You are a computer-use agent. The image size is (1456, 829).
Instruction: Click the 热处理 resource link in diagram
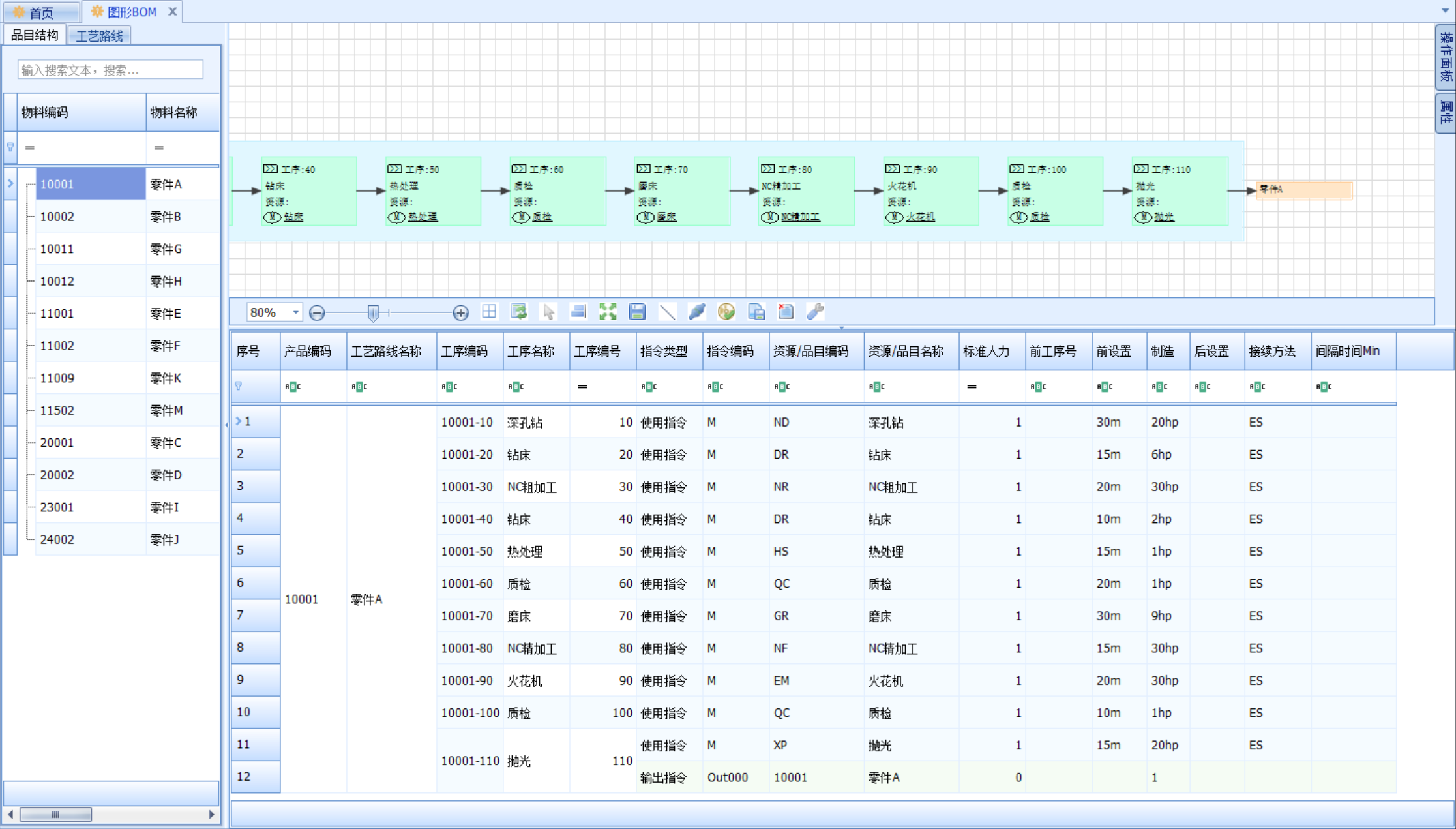pos(423,217)
